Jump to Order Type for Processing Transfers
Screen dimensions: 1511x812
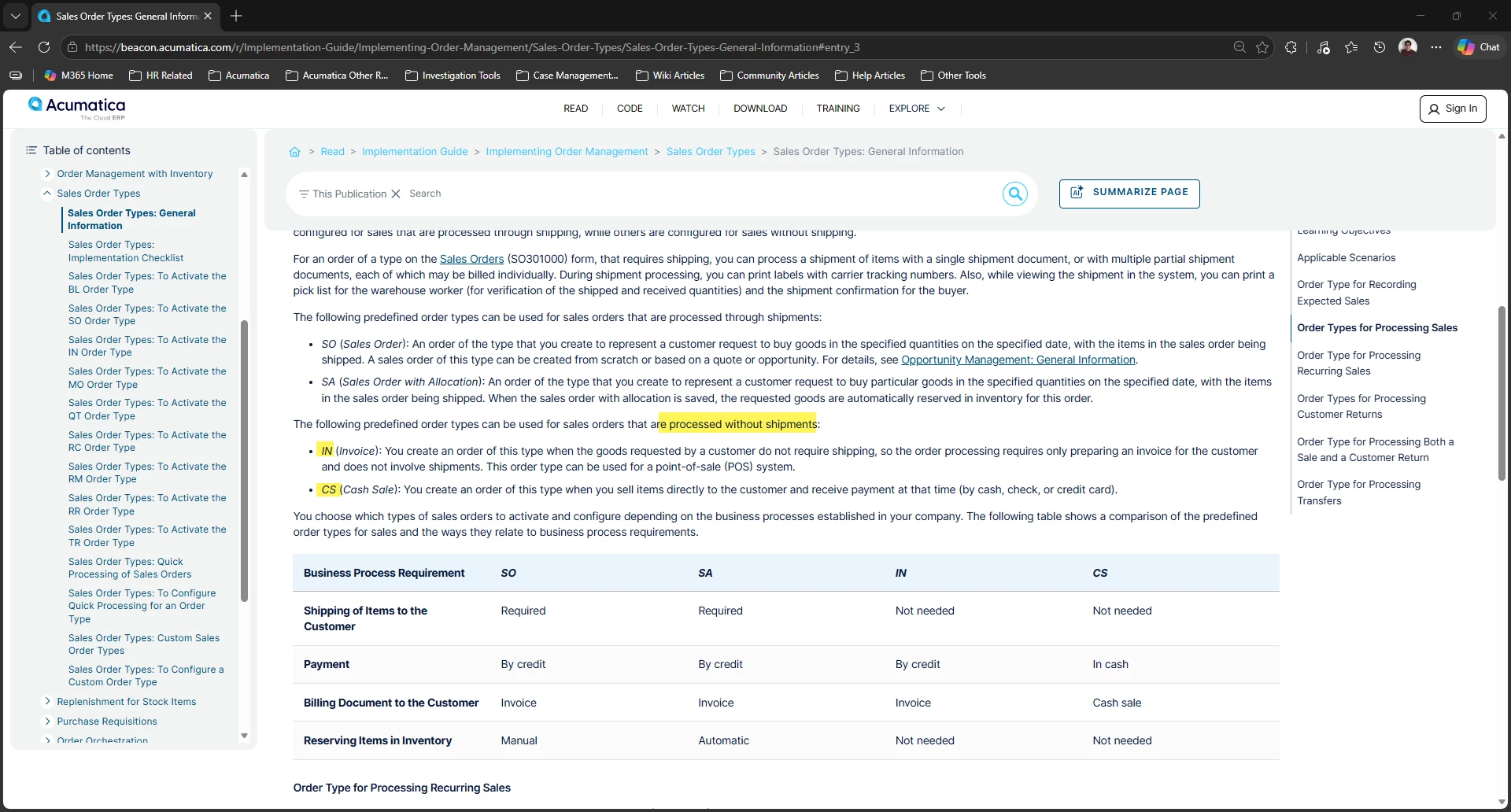(x=1358, y=493)
